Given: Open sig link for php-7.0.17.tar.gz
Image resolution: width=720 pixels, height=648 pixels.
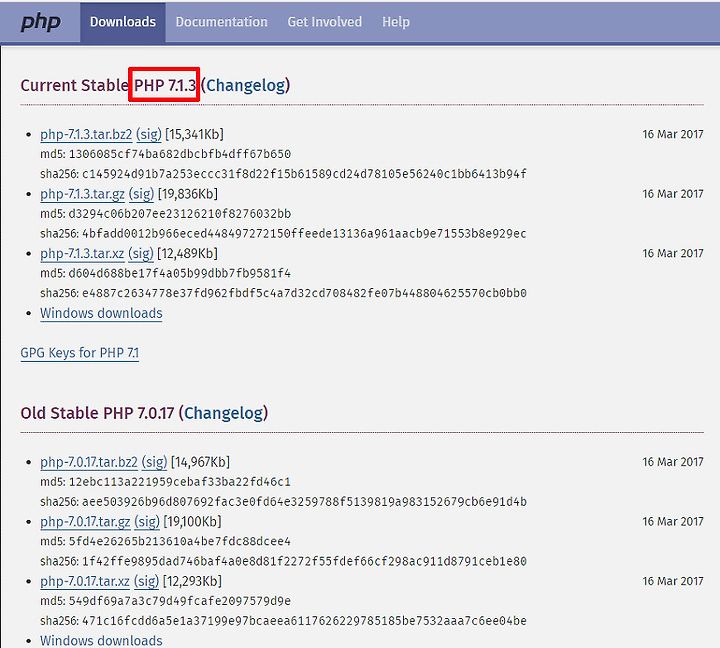Looking at the screenshot, I should point(147,522).
